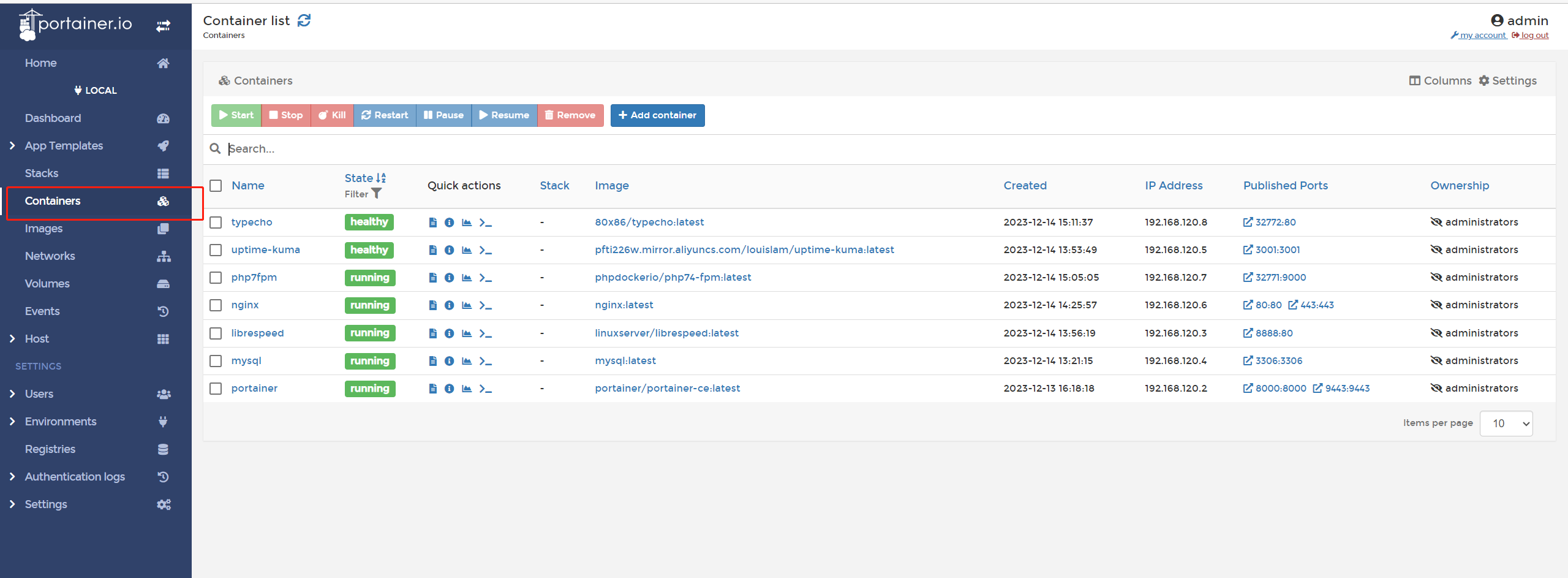Check the typecho container checkbox
This screenshot has height=578, width=1568.
(216, 222)
